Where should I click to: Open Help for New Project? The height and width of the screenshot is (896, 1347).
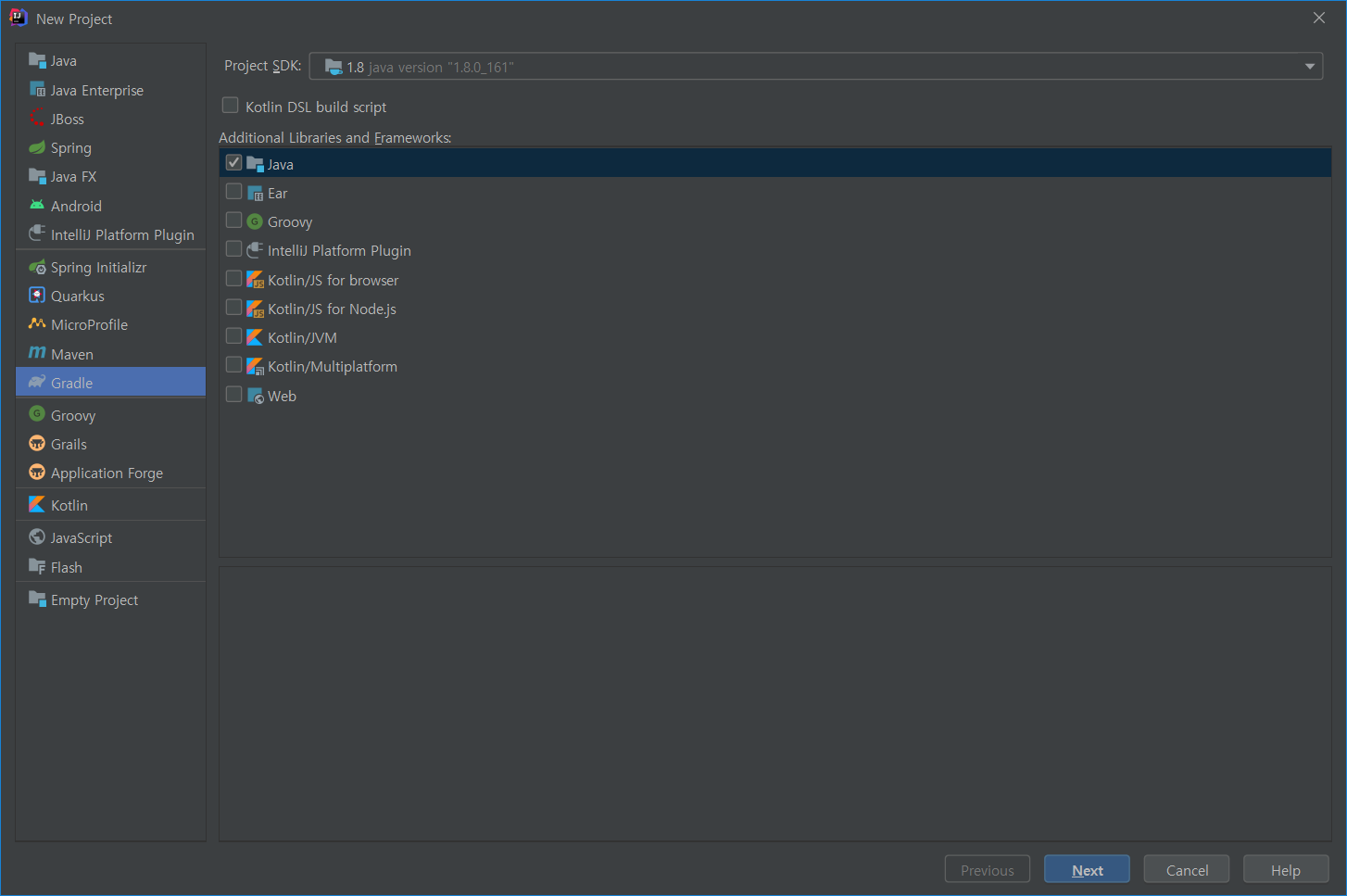[1286, 870]
